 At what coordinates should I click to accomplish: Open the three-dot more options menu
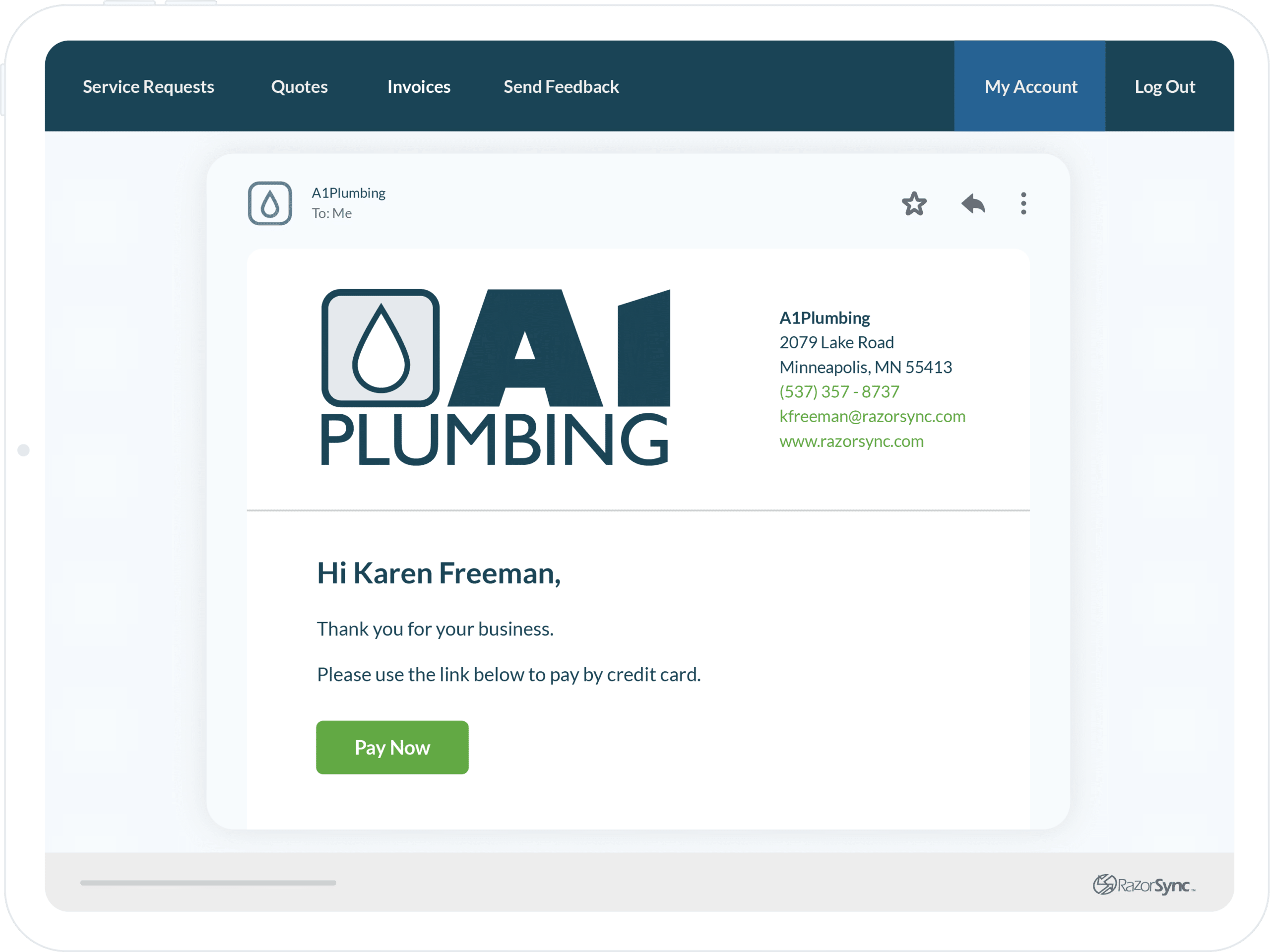point(1023,204)
